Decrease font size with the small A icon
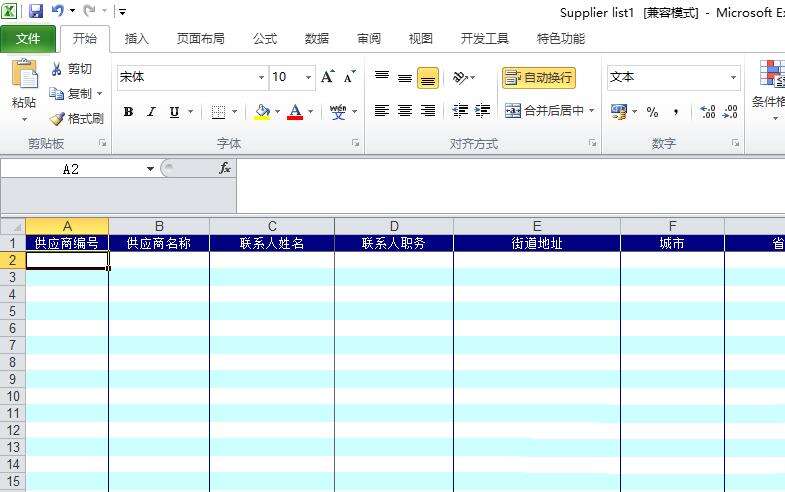Viewport: 785px width, 492px height. click(349, 77)
